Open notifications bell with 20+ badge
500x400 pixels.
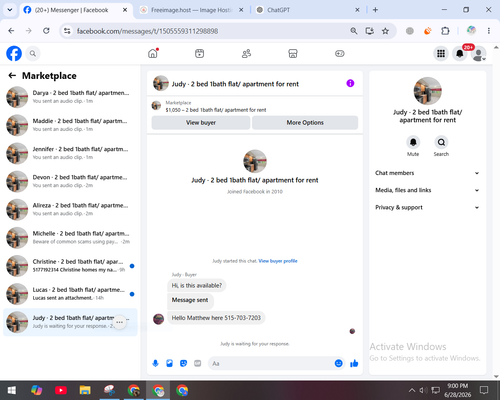460,53
